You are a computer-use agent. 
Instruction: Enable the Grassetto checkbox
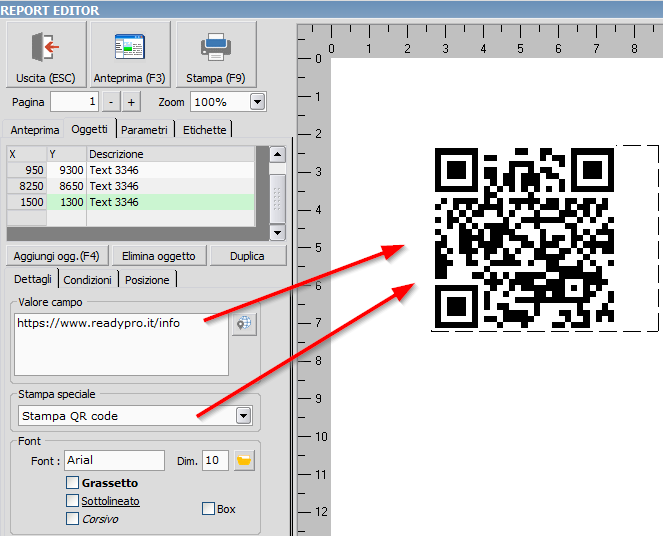[73, 483]
